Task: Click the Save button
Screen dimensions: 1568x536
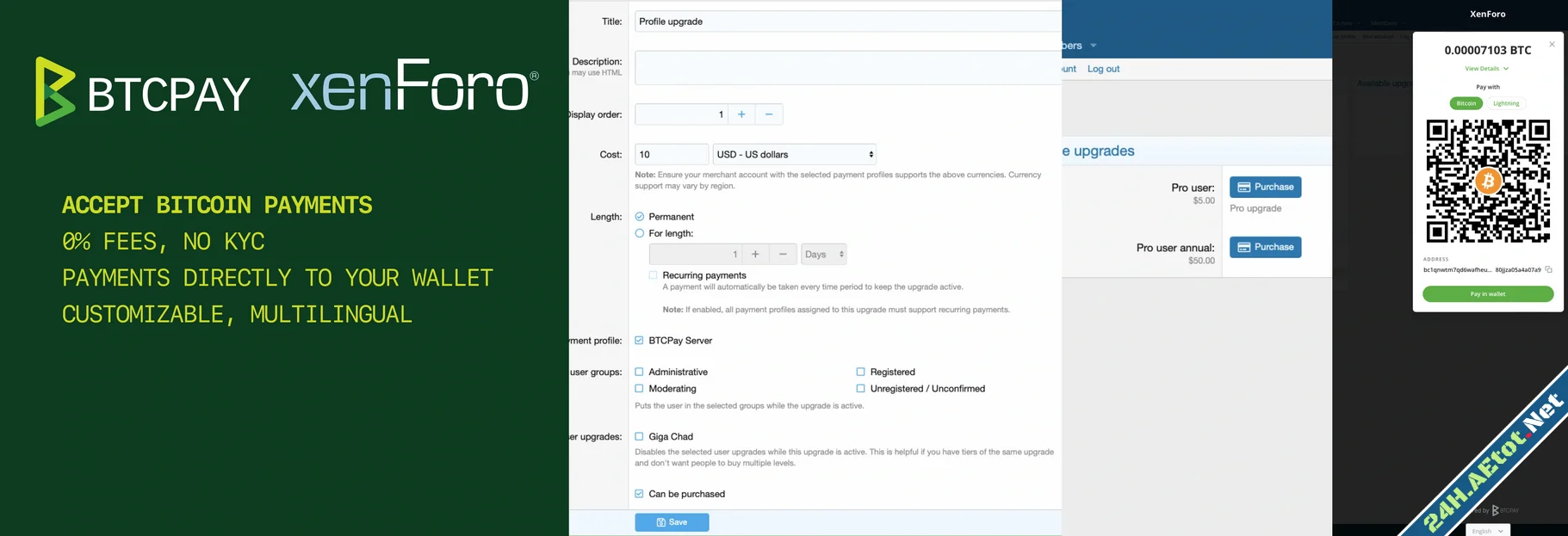Action: [x=672, y=522]
